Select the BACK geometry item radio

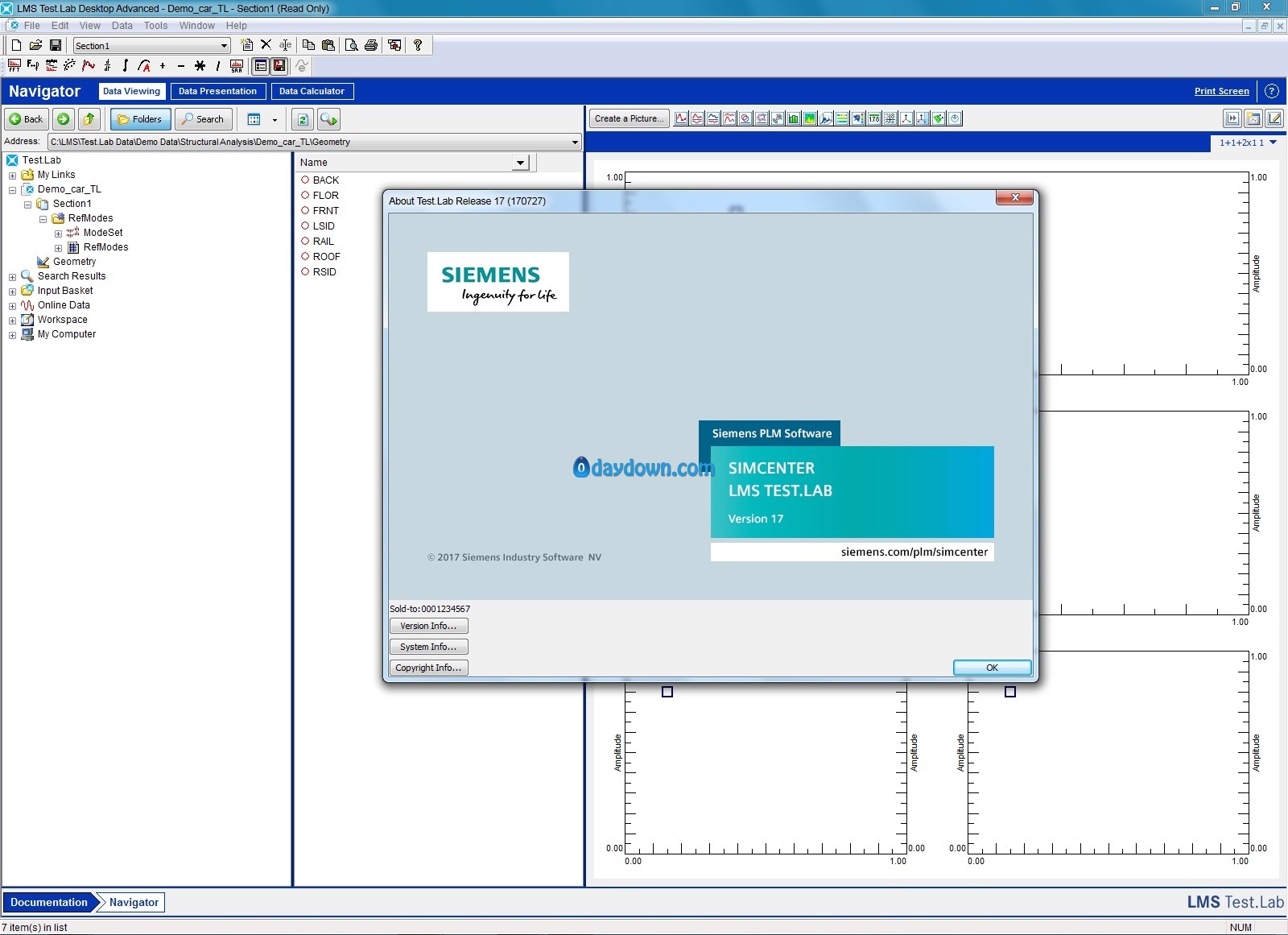pyautogui.click(x=306, y=180)
